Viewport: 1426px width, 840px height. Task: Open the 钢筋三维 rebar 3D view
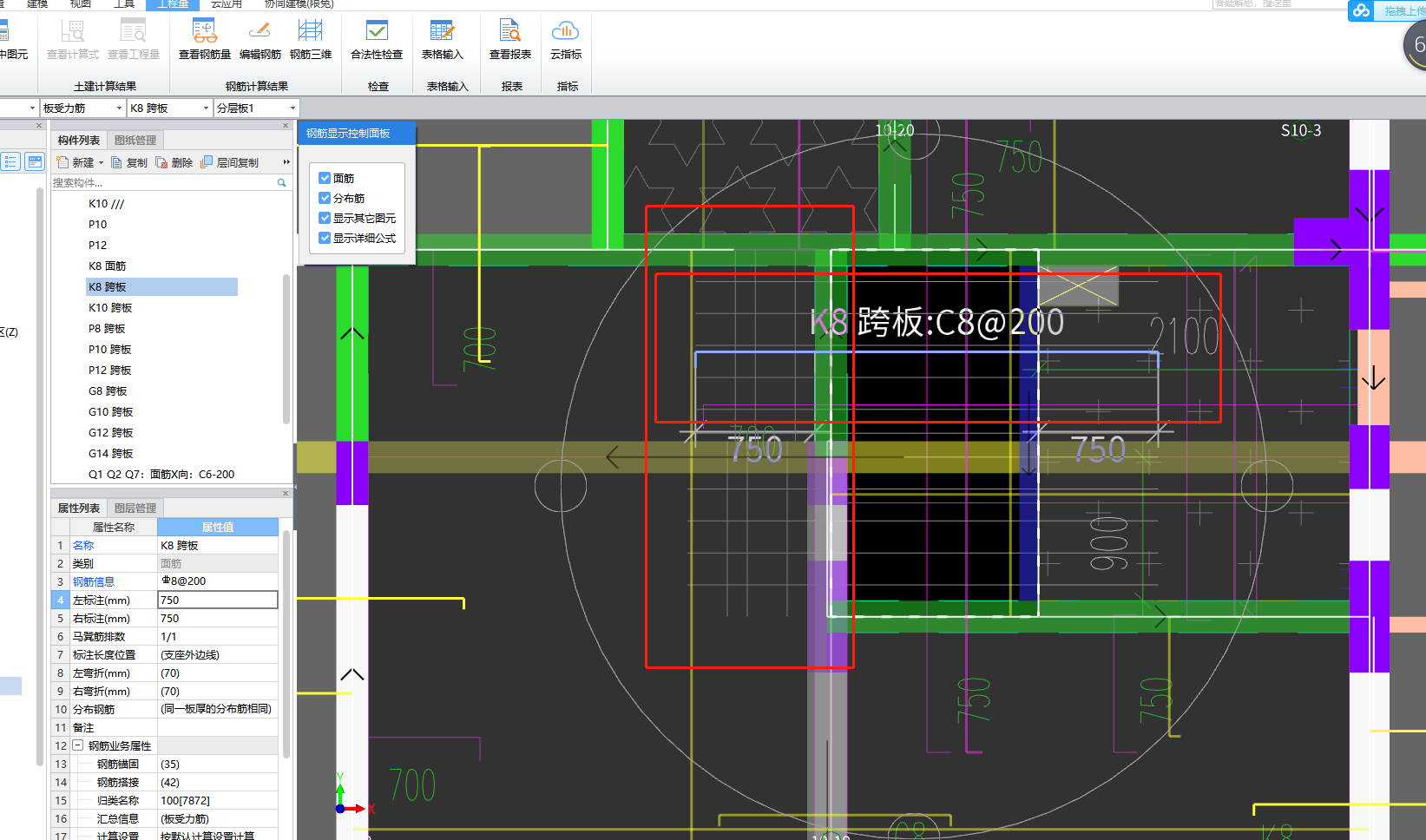(x=311, y=40)
